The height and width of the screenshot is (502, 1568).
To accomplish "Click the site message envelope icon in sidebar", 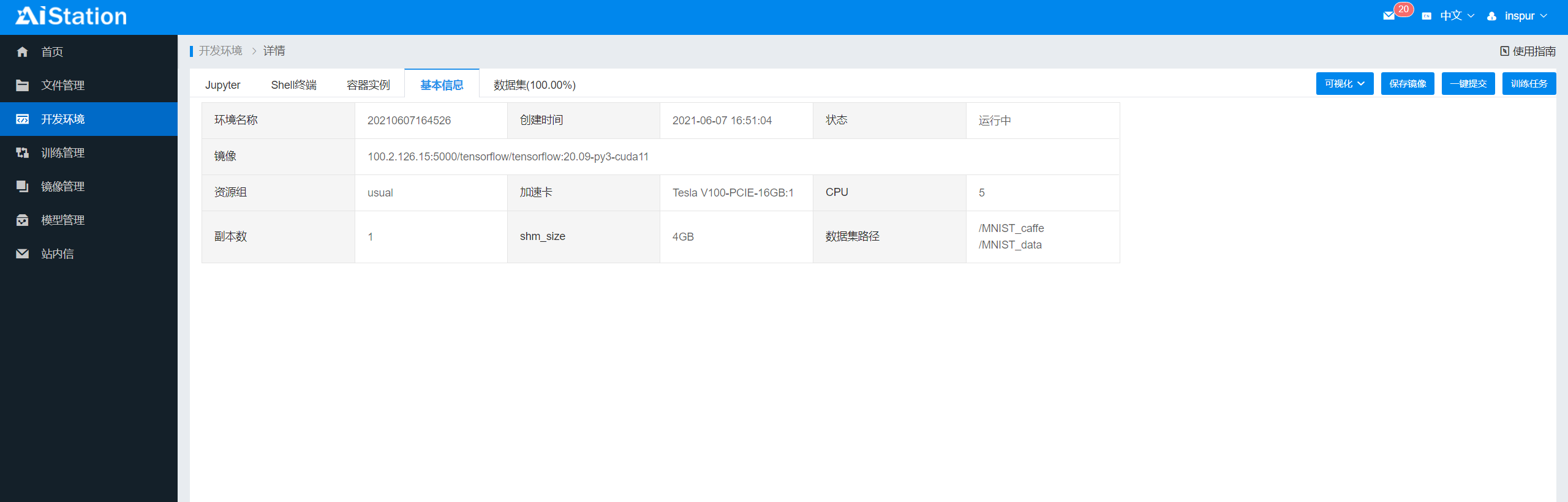I will coord(23,254).
